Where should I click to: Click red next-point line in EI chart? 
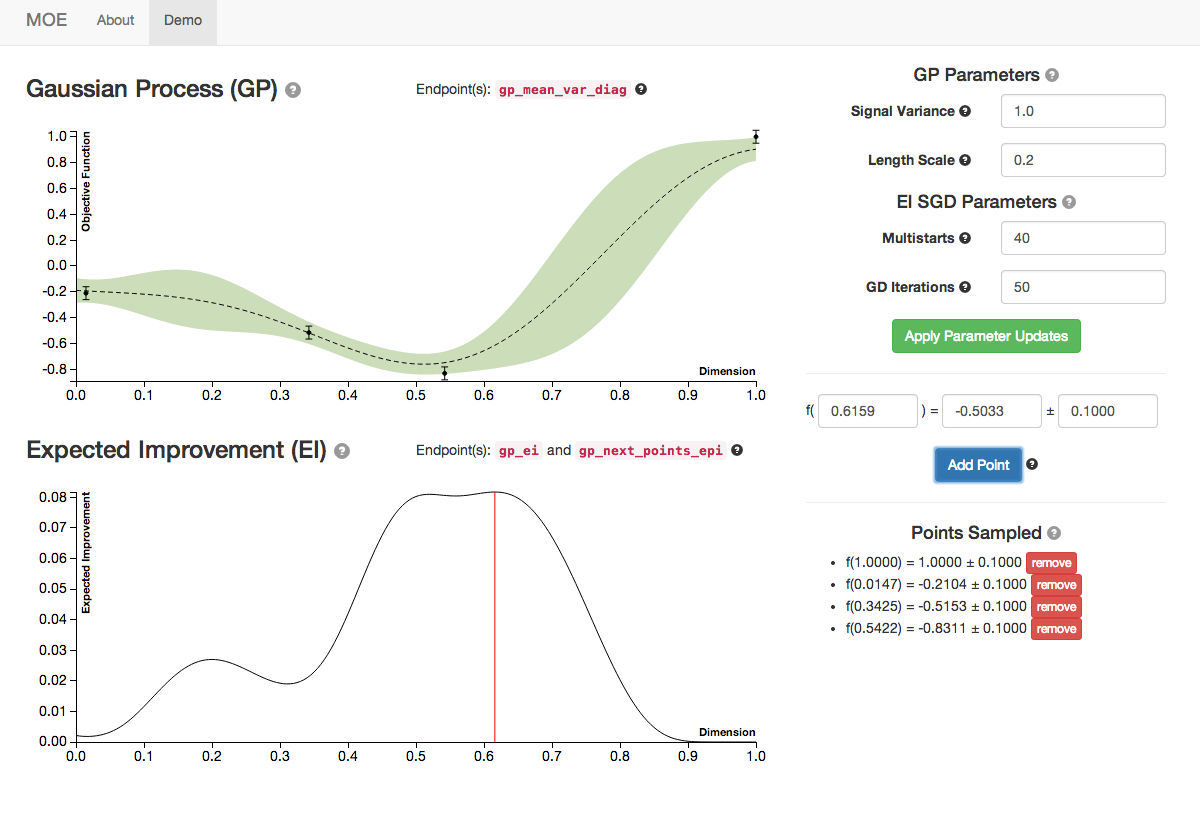click(x=495, y=616)
